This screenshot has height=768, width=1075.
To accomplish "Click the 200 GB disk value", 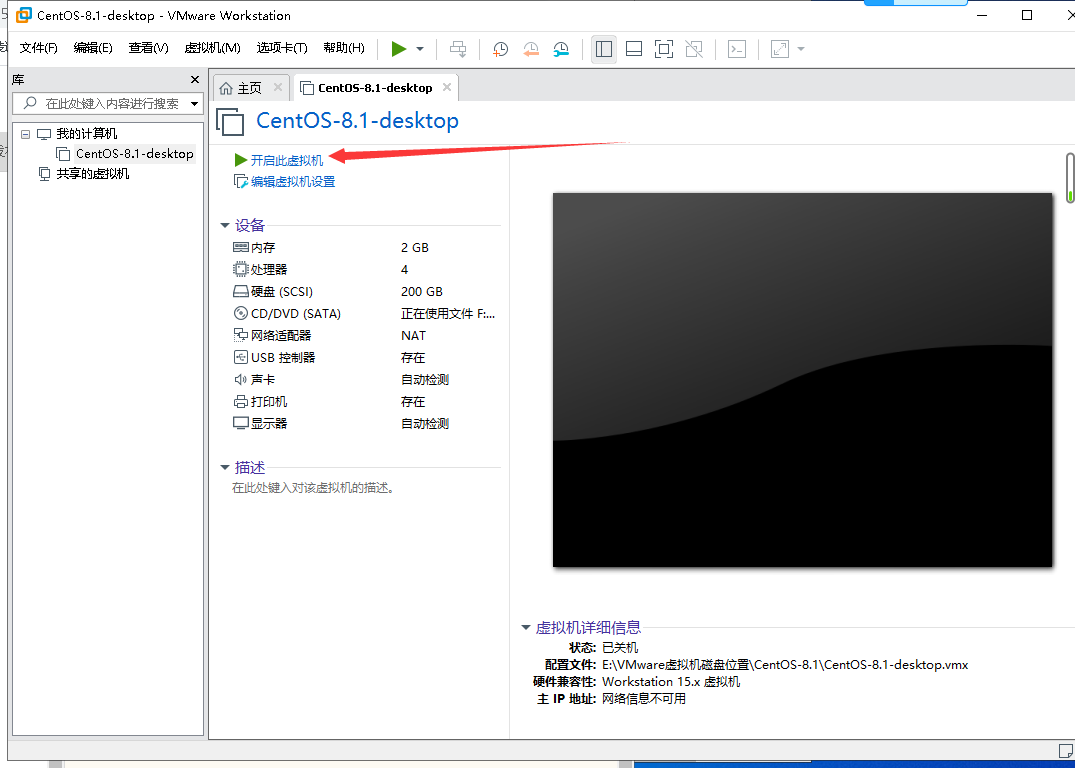I will coord(422,291).
